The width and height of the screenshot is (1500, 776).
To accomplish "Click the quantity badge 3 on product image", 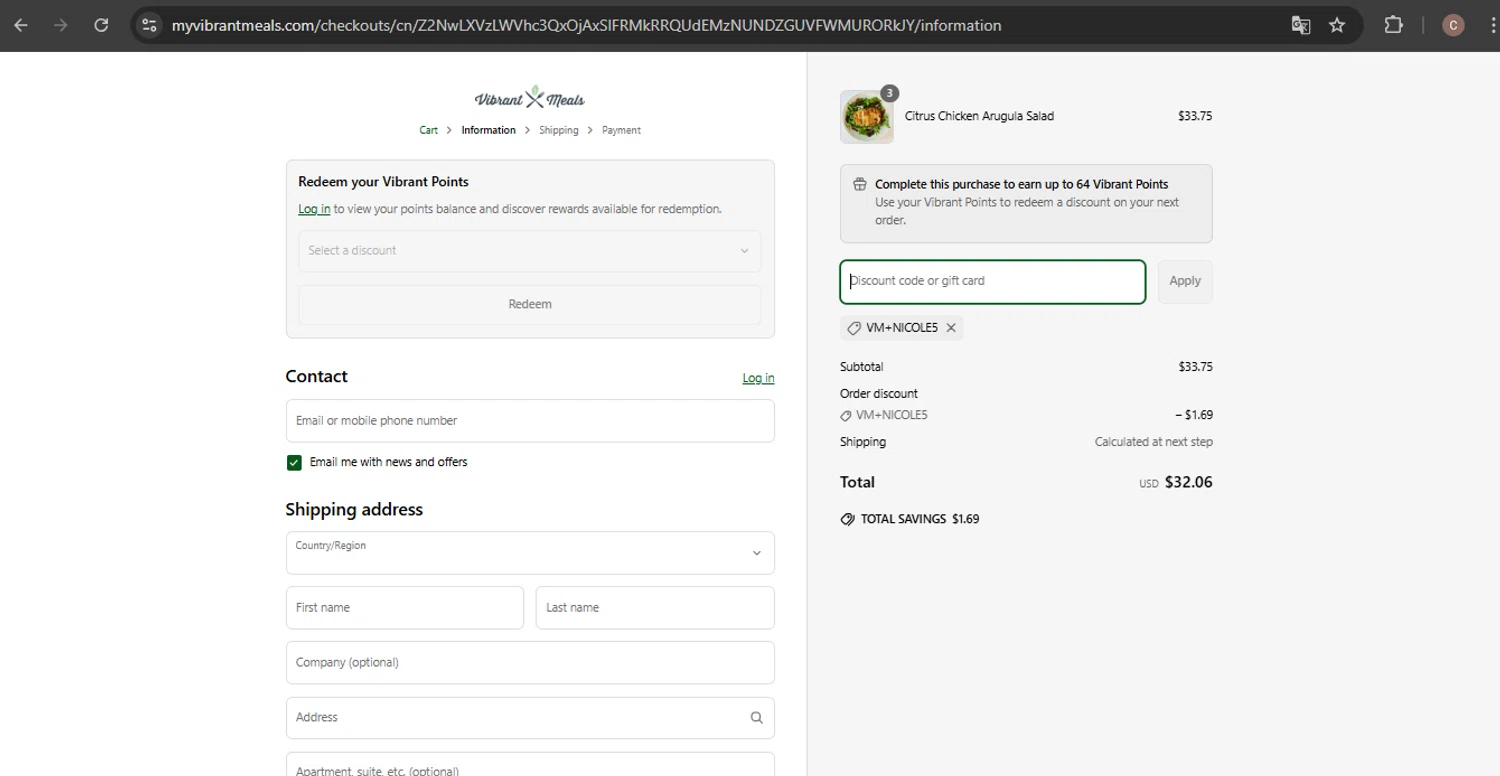I will (889, 93).
